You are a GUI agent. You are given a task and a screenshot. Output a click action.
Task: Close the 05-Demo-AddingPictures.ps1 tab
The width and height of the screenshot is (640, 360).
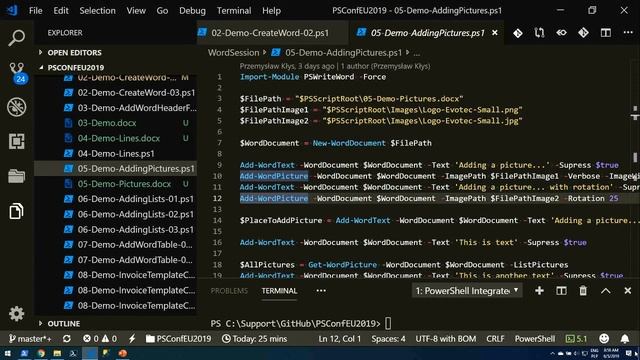coord(495,33)
